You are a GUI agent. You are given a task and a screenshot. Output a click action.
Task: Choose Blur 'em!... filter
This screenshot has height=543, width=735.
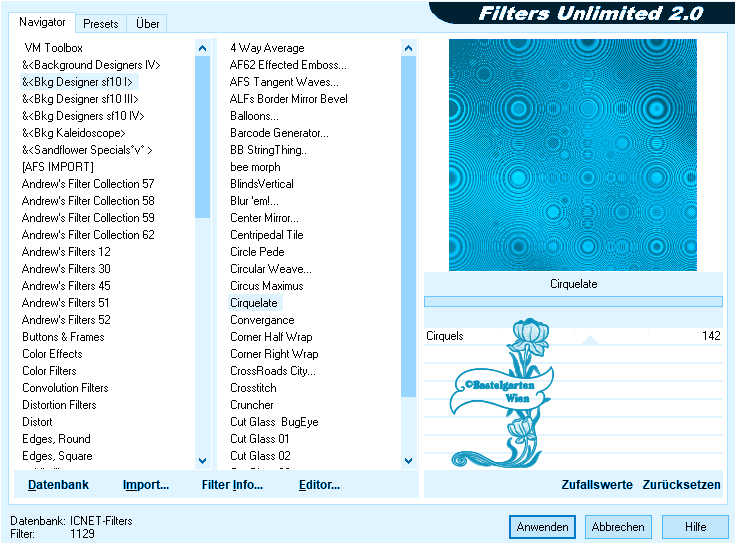pyautogui.click(x=254, y=201)
